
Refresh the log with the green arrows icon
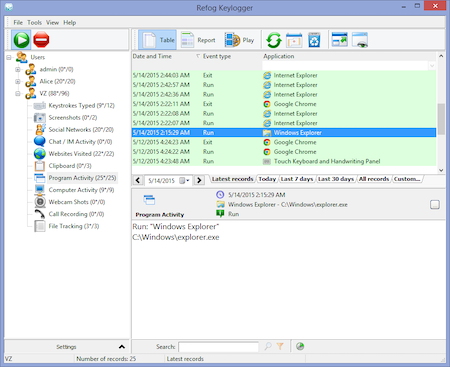click(x=274, y=40)
